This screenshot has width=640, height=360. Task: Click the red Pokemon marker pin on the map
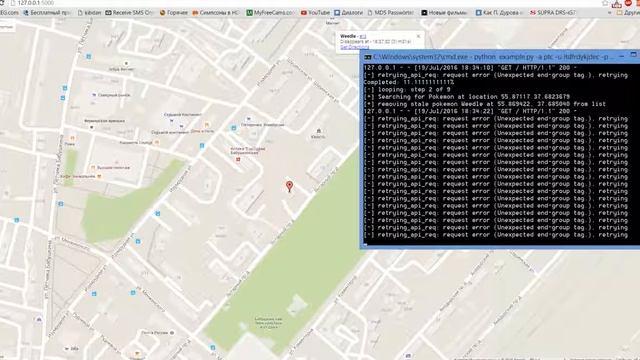(x=289, y=187)
